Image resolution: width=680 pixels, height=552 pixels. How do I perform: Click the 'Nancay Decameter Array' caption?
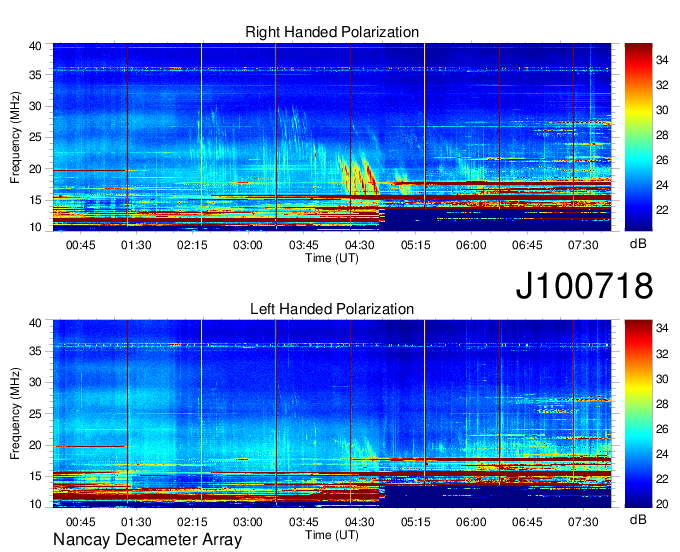pos(147,540)
